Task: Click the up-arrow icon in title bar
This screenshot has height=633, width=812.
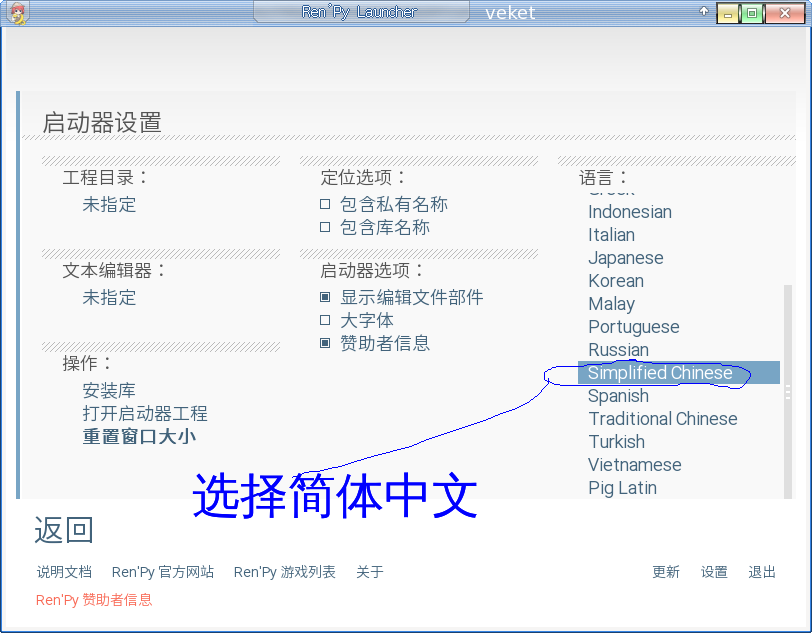Action: (704, 11)
